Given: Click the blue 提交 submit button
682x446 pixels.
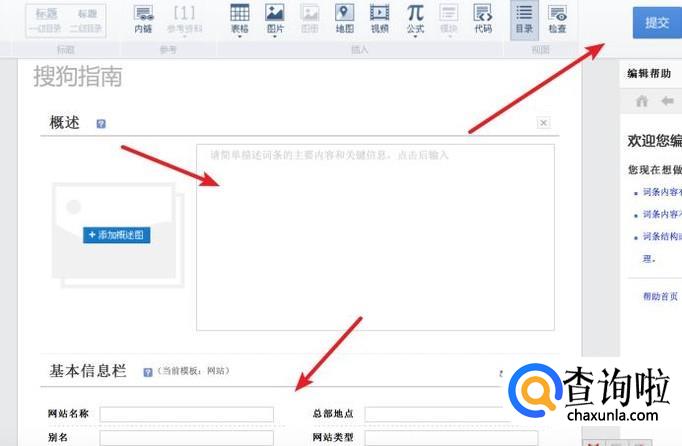Looking at the screenshot, I should (x=657, y=23).
